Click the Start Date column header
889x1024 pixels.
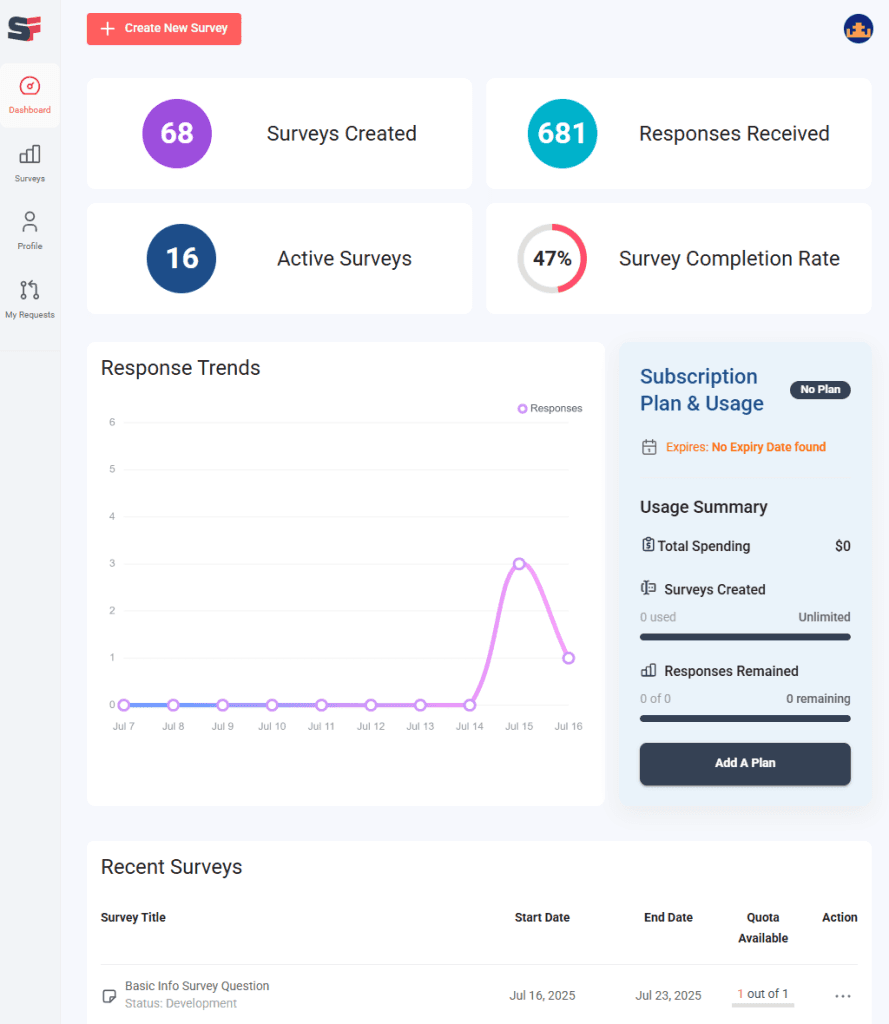542,918
